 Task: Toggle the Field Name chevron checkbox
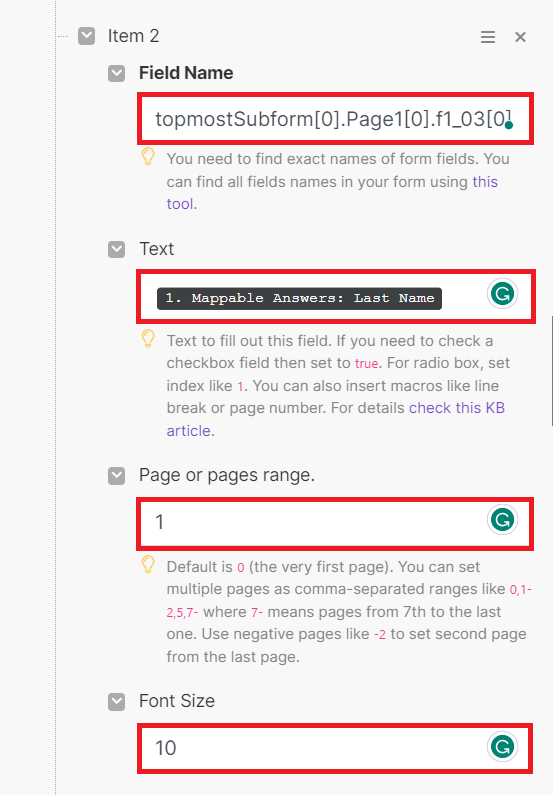(x=117, y=73)
